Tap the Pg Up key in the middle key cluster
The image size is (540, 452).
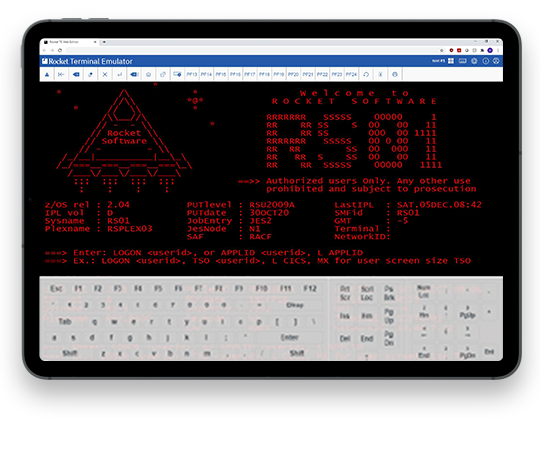click(x=389, y=316)
